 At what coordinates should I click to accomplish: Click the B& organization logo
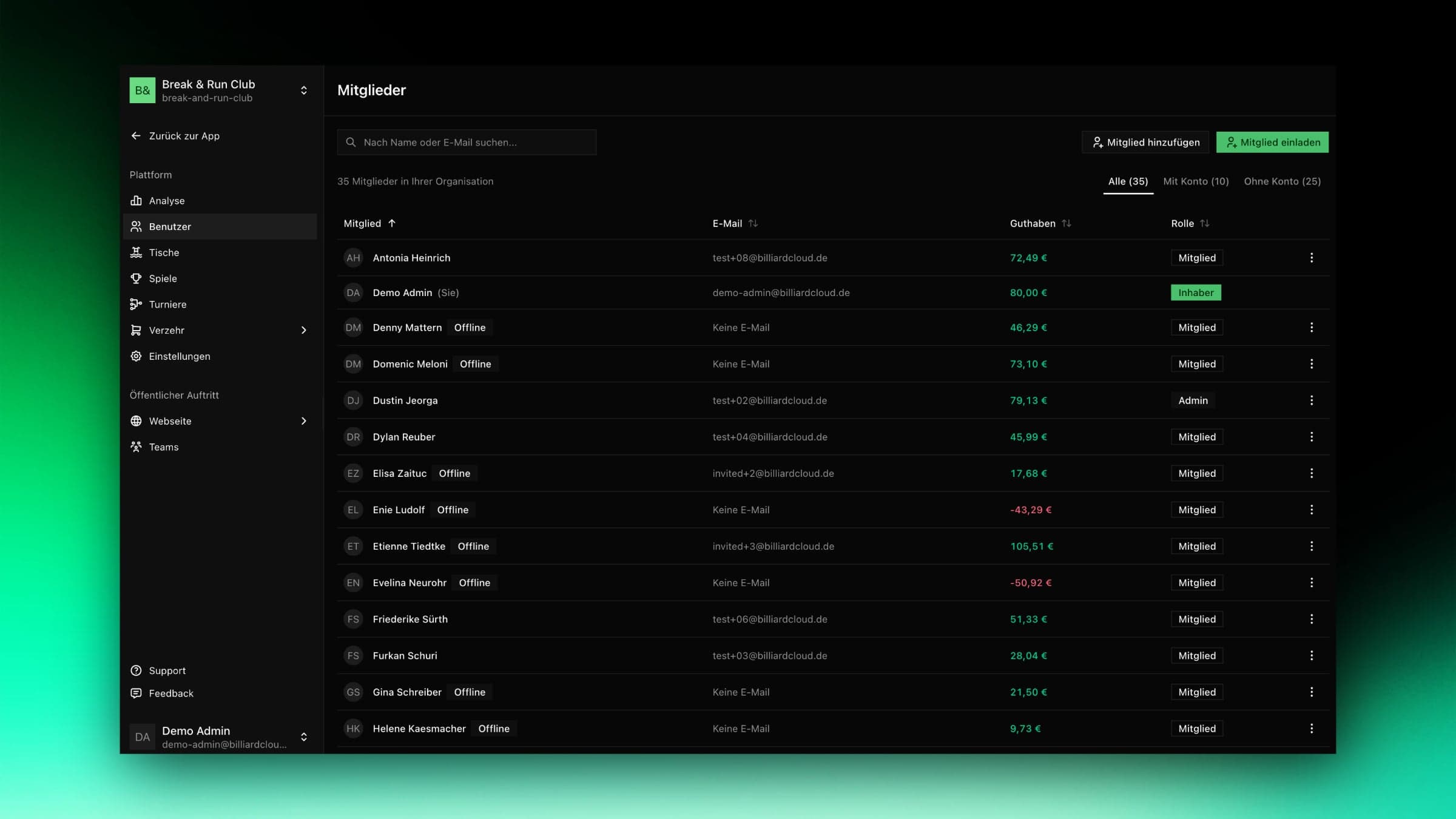click(143, 90)
